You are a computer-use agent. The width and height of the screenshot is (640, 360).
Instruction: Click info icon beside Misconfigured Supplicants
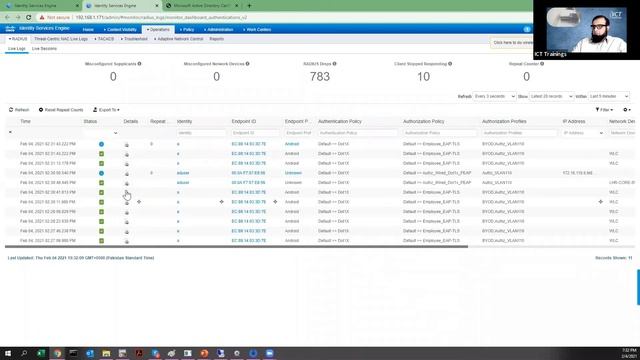coord(140,64)
